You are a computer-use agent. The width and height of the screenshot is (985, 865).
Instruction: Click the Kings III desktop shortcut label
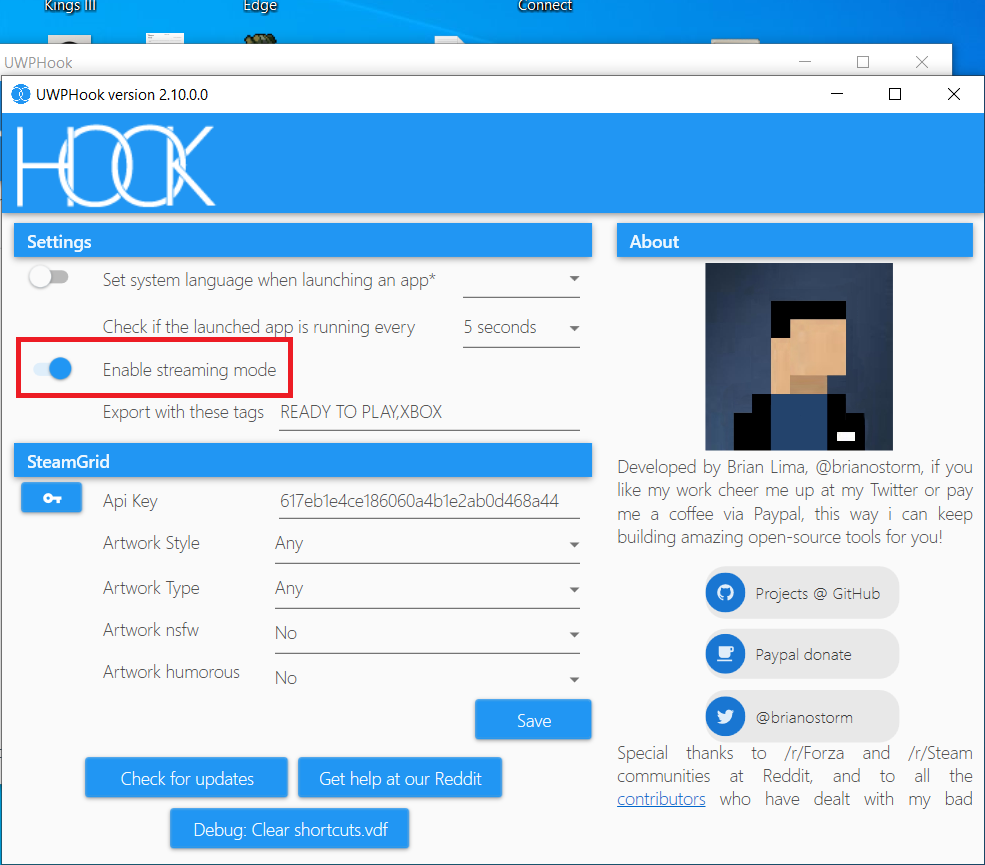(x=70, y=6)
